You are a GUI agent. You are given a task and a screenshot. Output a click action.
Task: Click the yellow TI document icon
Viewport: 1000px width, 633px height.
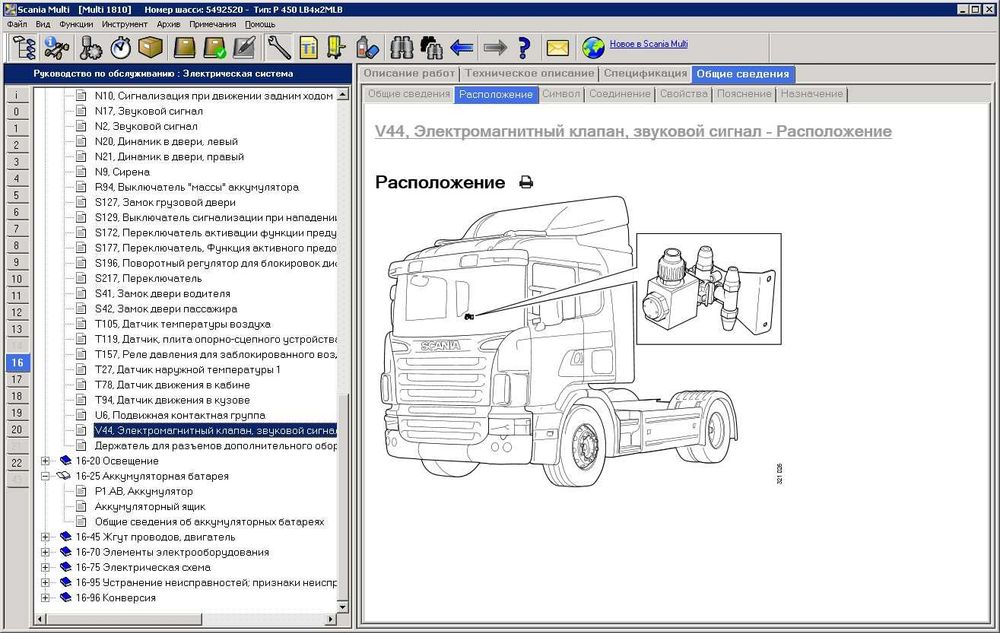pos(309,47)
